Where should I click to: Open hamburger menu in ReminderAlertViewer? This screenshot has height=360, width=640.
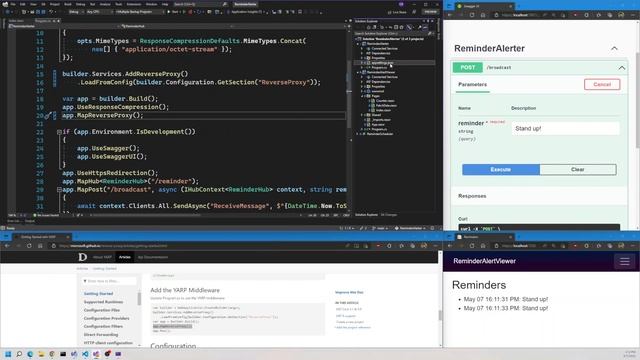(624, 261)
